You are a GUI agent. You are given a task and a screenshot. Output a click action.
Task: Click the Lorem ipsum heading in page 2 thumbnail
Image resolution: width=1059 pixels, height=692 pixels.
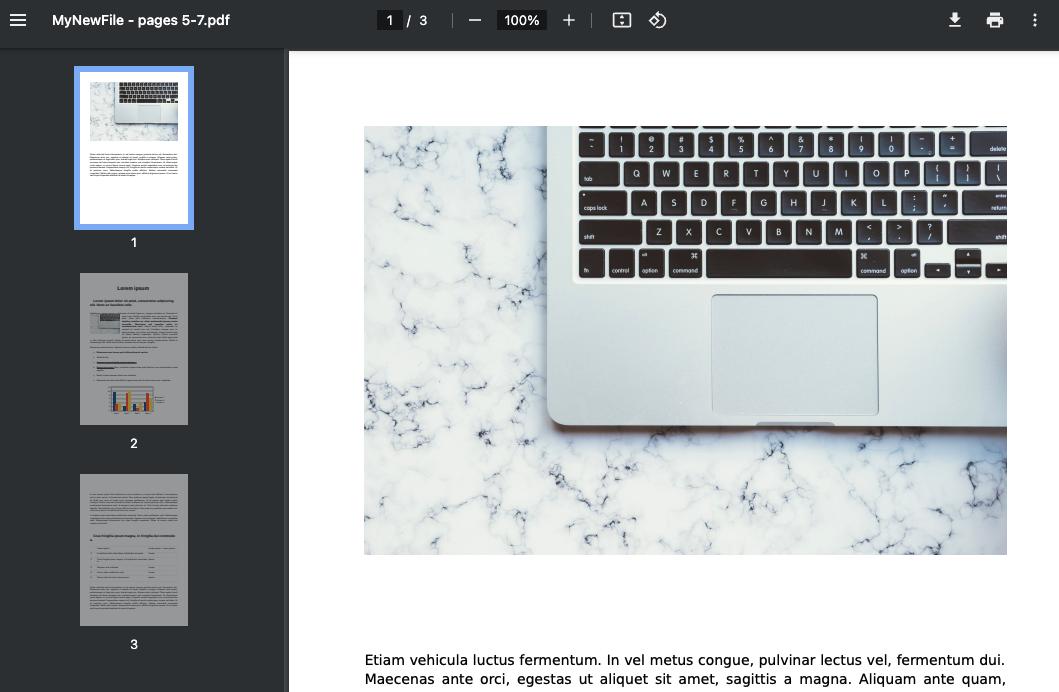(133, 287)
